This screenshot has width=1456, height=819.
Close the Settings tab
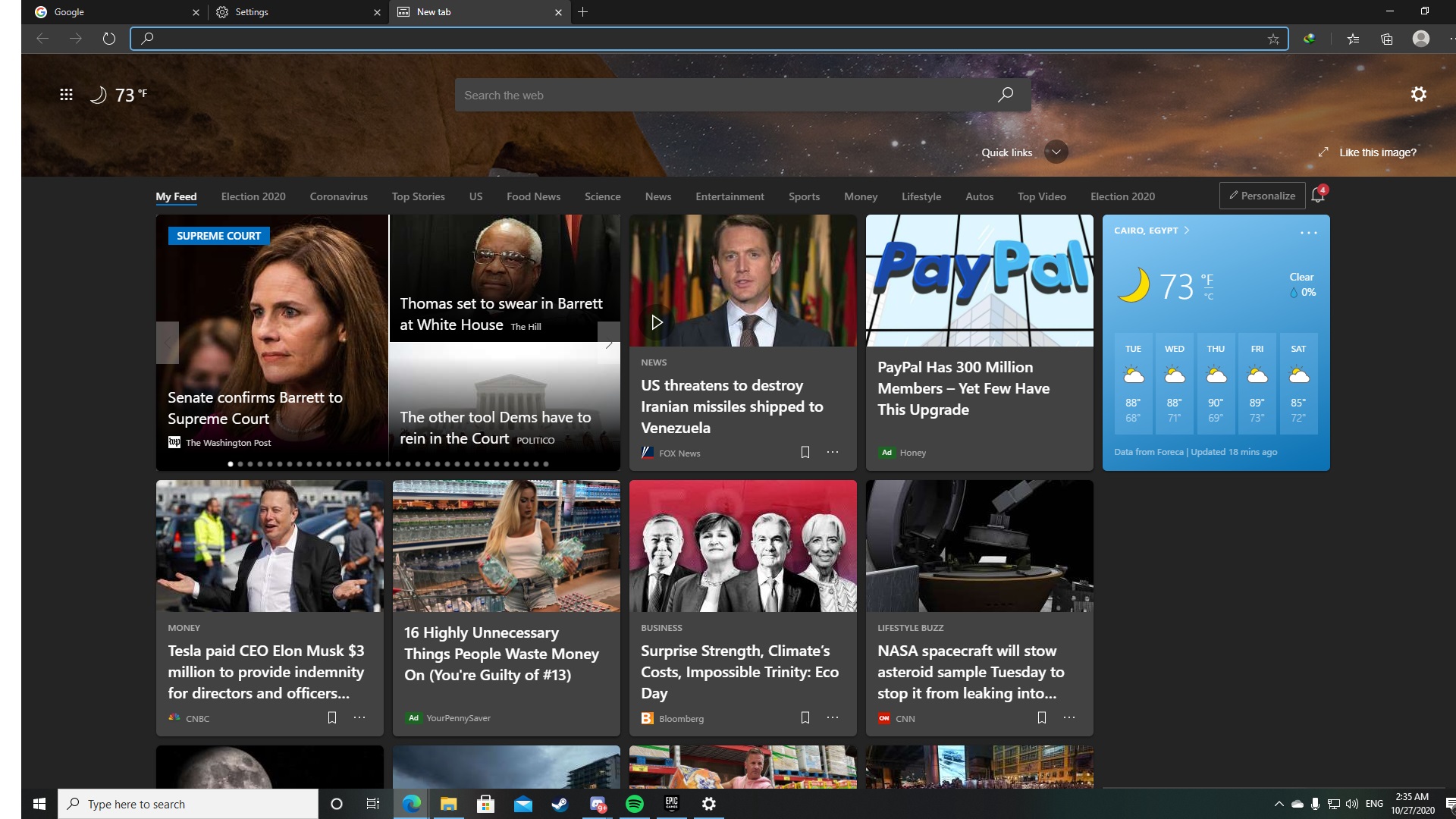pos(377,12)
